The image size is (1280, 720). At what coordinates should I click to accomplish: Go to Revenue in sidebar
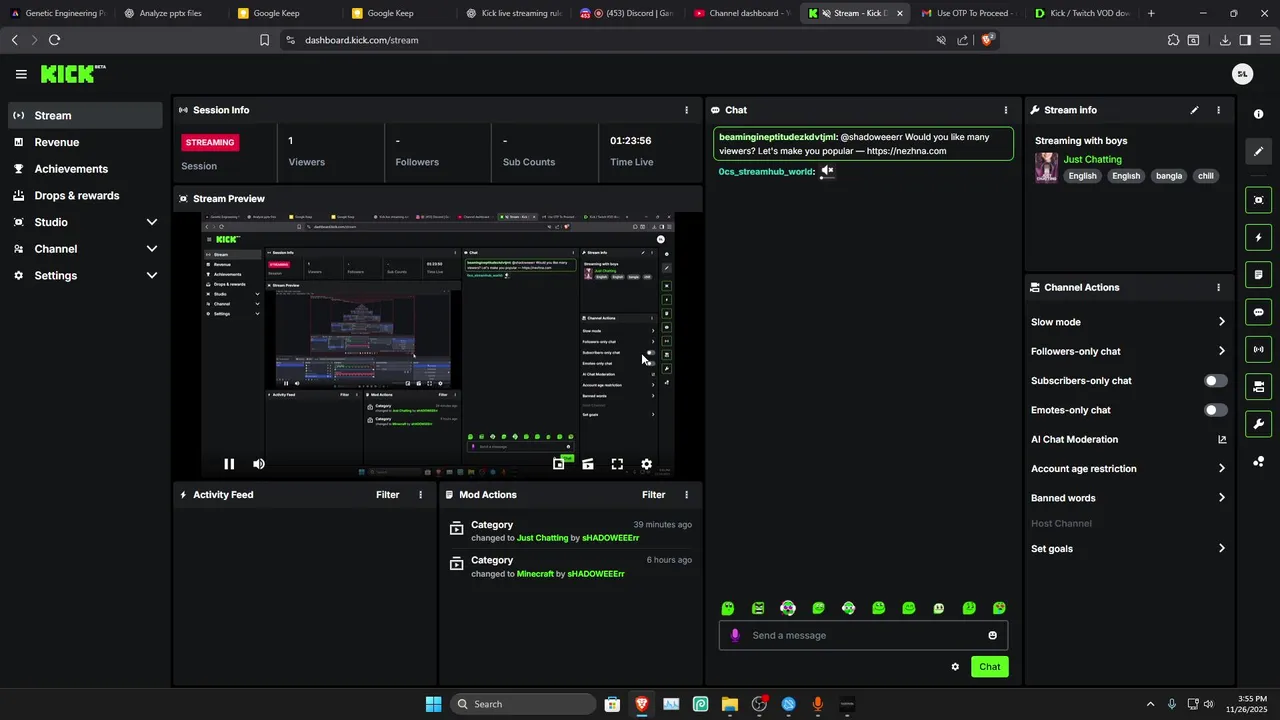point(85,142)
